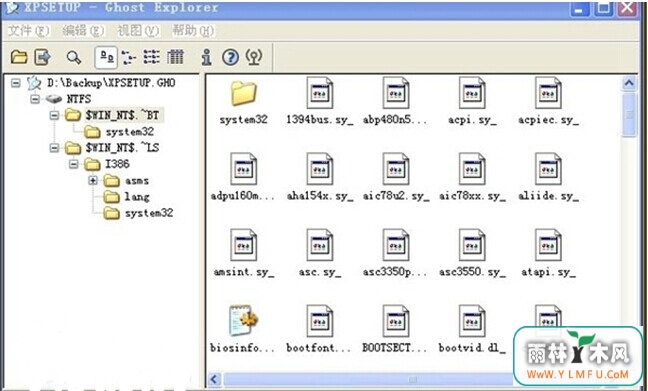The image size is (648, 391).
Task: Select D:\Backup\XPSETUP.GHO in the tree
Action: click(x=111, y=83)
